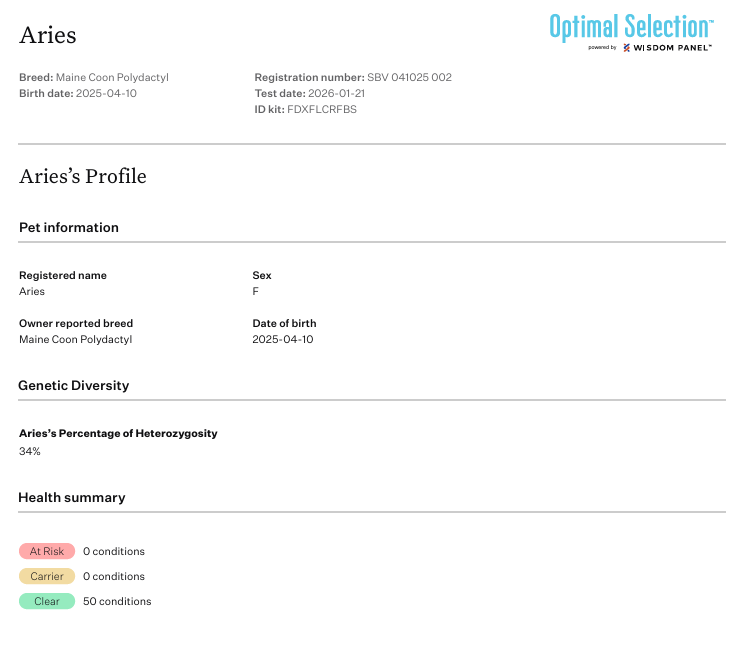Click the header Birth date 2025-04-10 value
The image size is (751, 651).
[106, 94]
